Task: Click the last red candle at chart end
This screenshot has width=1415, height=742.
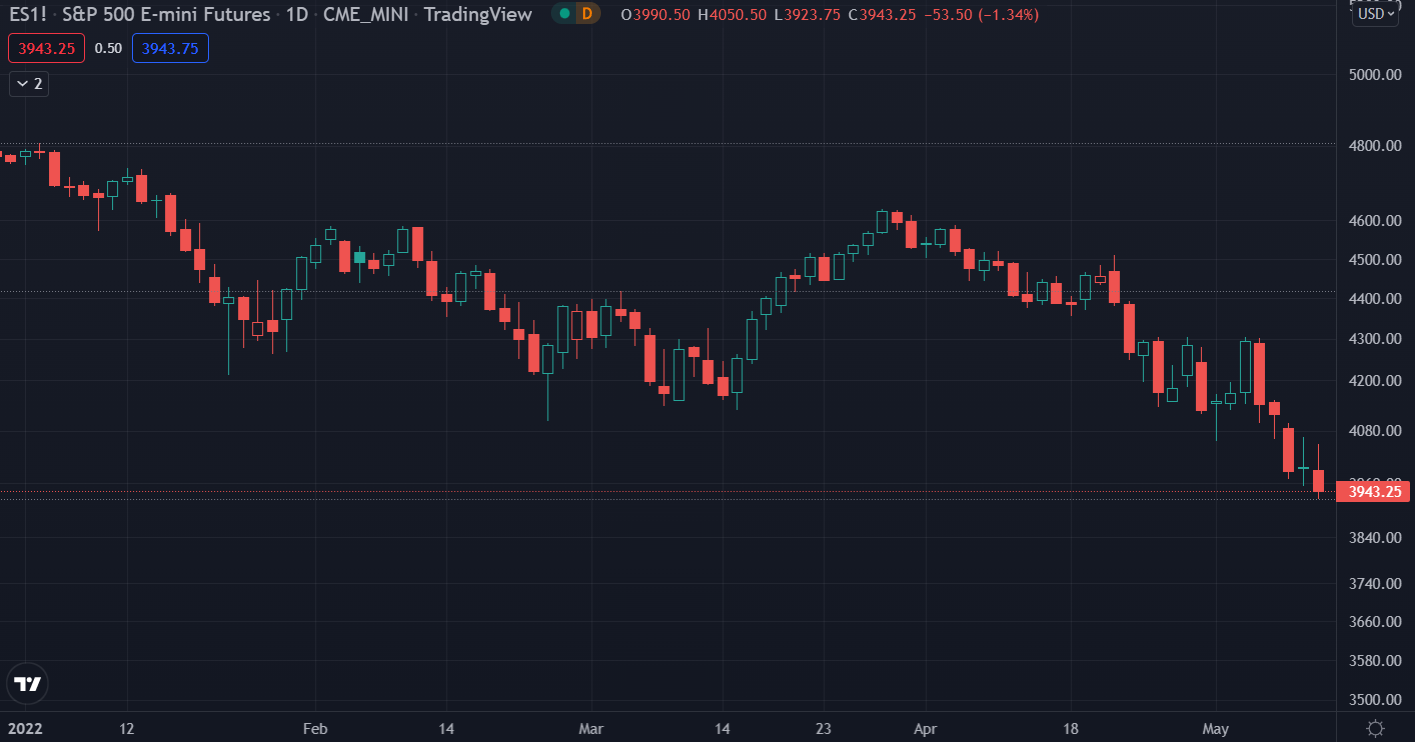Action: (1319, 481)
